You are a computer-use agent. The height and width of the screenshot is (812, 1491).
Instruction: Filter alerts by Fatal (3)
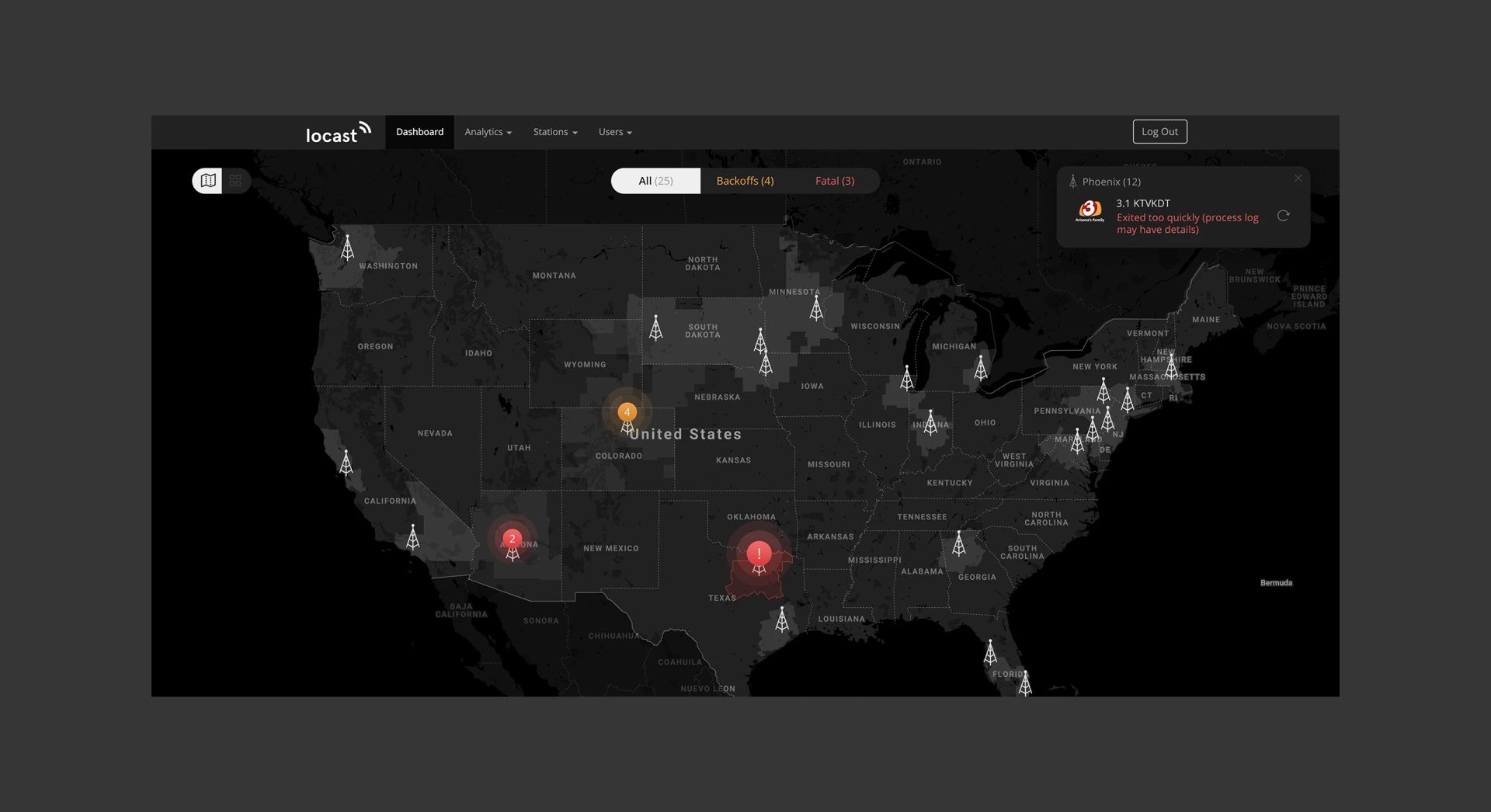pyautogui.click(x=834, y=180)
